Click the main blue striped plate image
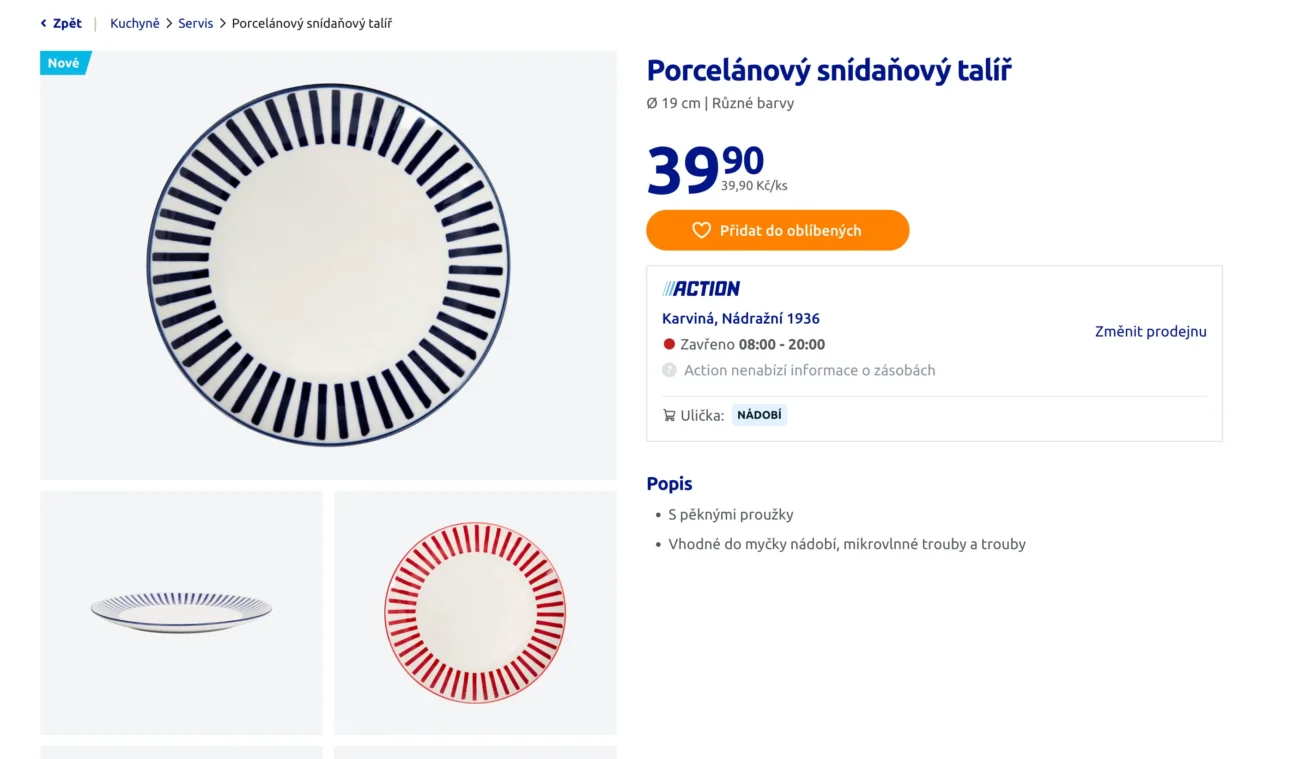The width and height of the screenshot is (1300, 759). [328, 263]
